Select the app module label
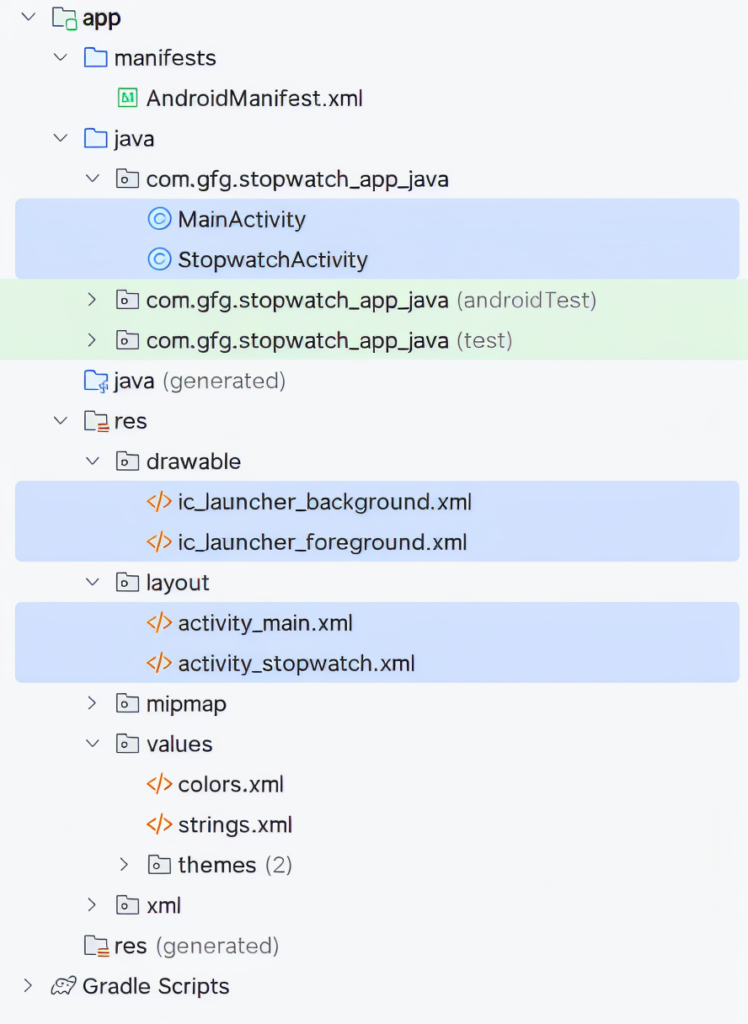Image resolution: width=748 pixels, height=1024 pixels. pos(101,18)
